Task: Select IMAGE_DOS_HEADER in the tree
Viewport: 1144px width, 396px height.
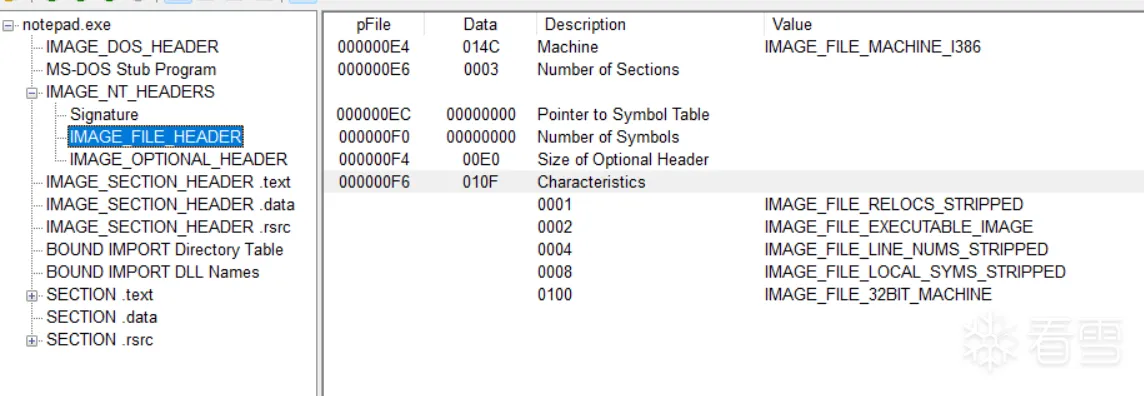Action: pyautogui.click(x=132, y=47)
